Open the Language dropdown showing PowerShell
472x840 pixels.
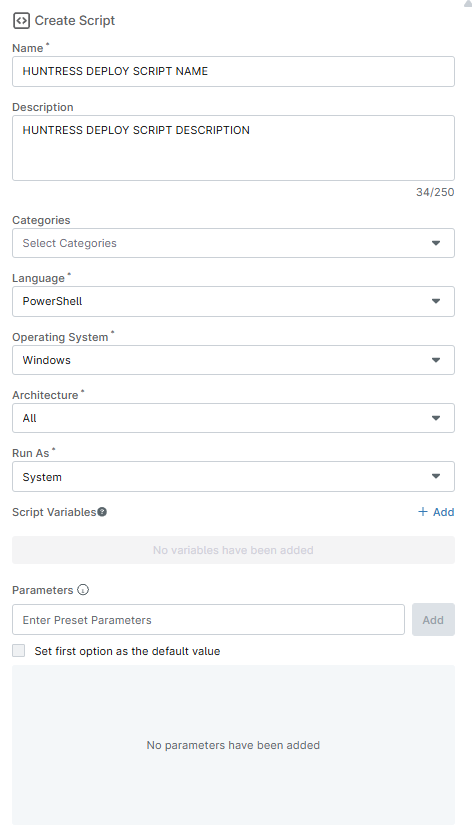point(234,302)
